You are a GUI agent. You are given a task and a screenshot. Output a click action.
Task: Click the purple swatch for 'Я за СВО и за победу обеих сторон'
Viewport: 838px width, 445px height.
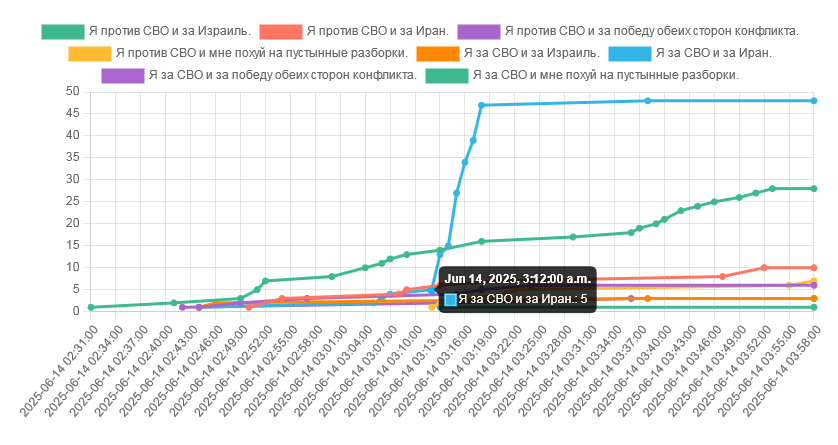coord(123,75)
